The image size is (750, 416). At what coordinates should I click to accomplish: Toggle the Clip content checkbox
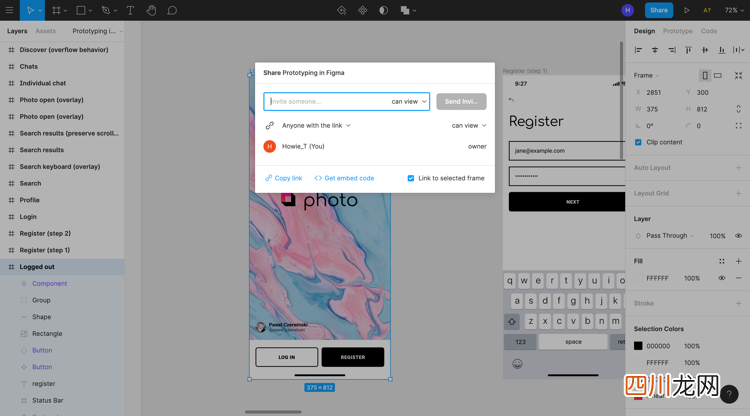pyautogui.click(x=638, y=142)
